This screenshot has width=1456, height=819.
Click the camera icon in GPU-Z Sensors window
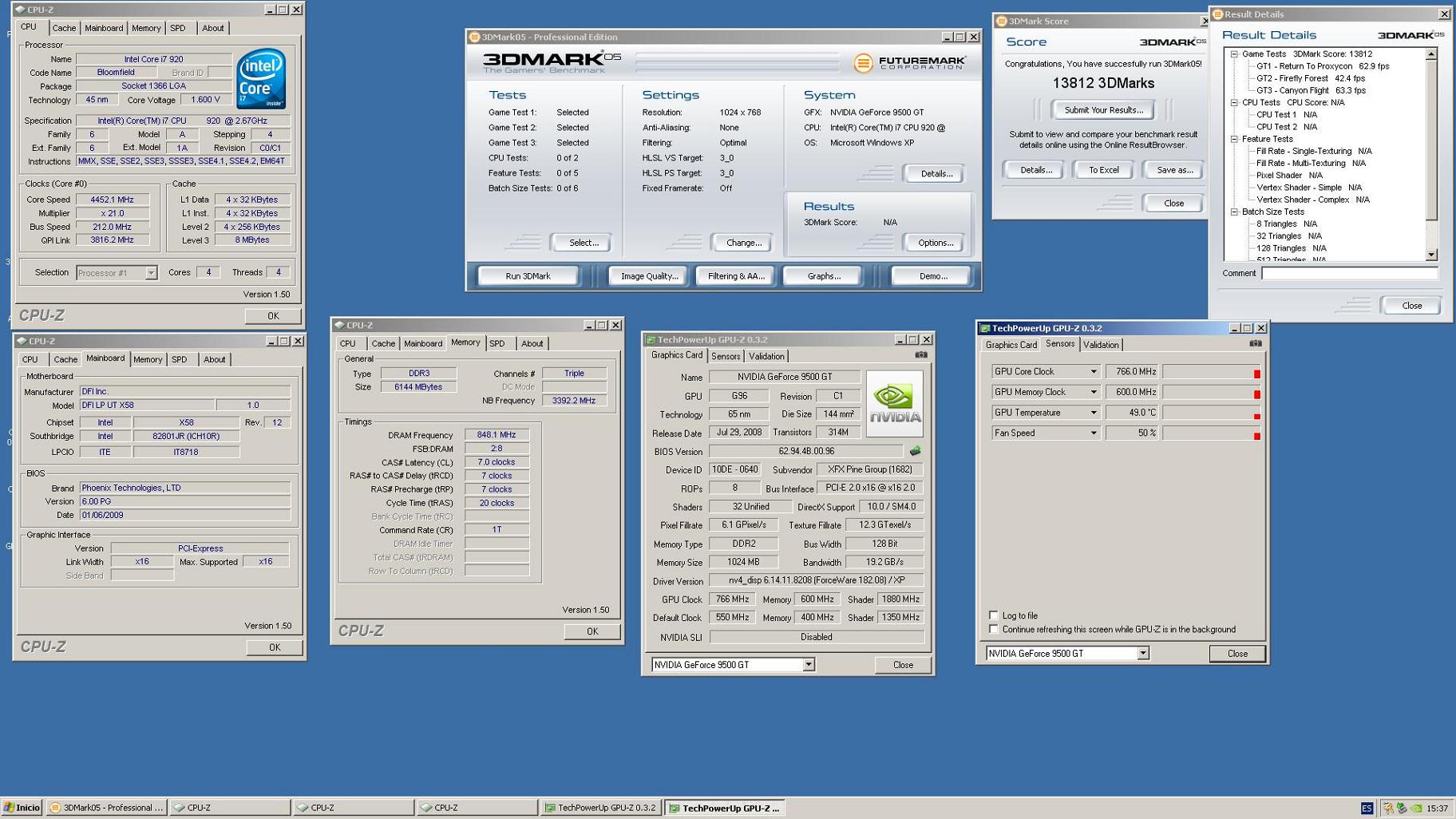(x=1256, y=343)
